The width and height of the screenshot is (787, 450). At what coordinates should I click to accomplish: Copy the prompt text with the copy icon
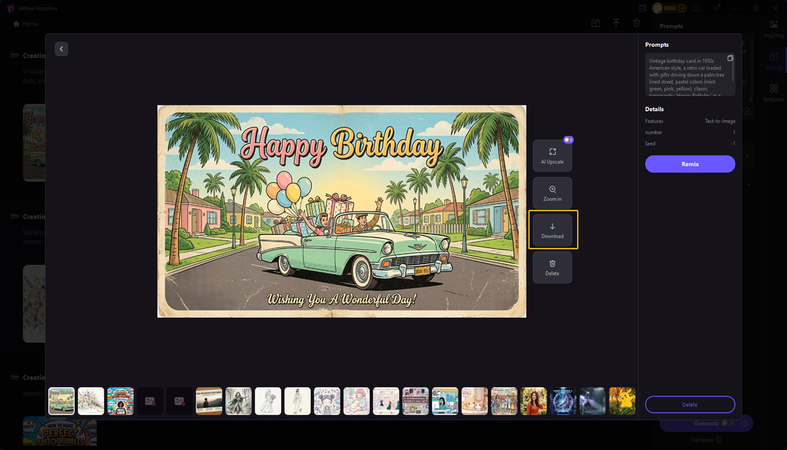[730, 58]
